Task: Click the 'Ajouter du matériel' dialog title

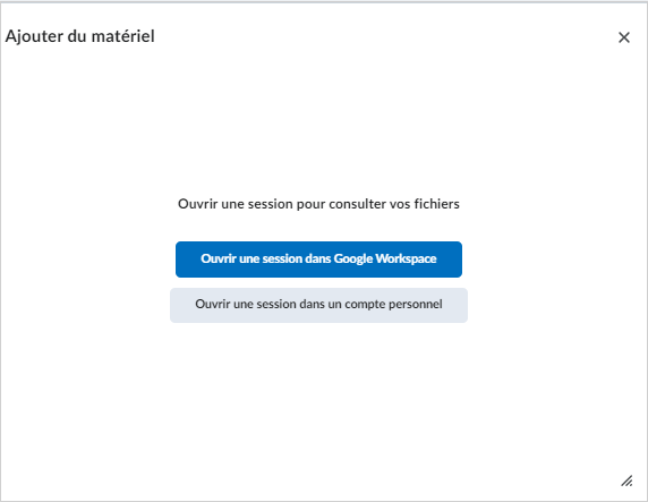Action: click(x=80, y=36)
